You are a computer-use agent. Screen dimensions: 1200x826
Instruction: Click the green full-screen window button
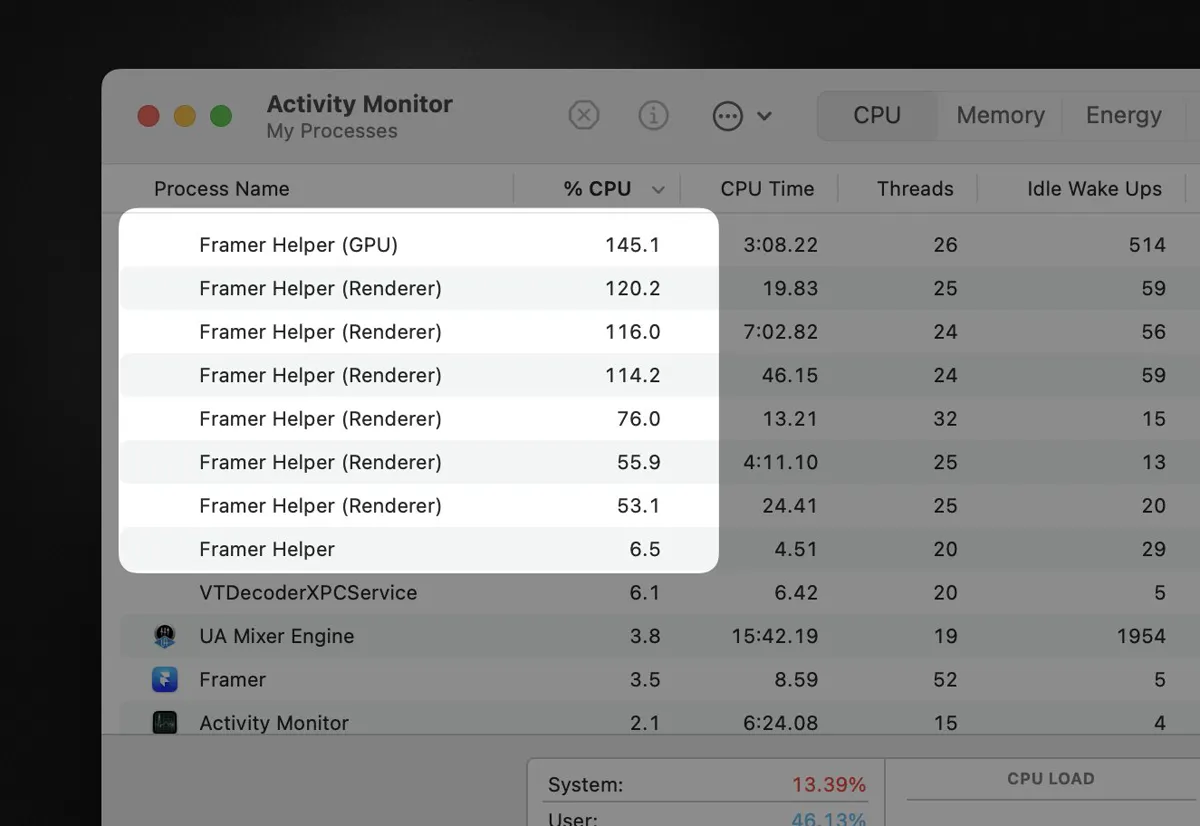coord(221,116)
